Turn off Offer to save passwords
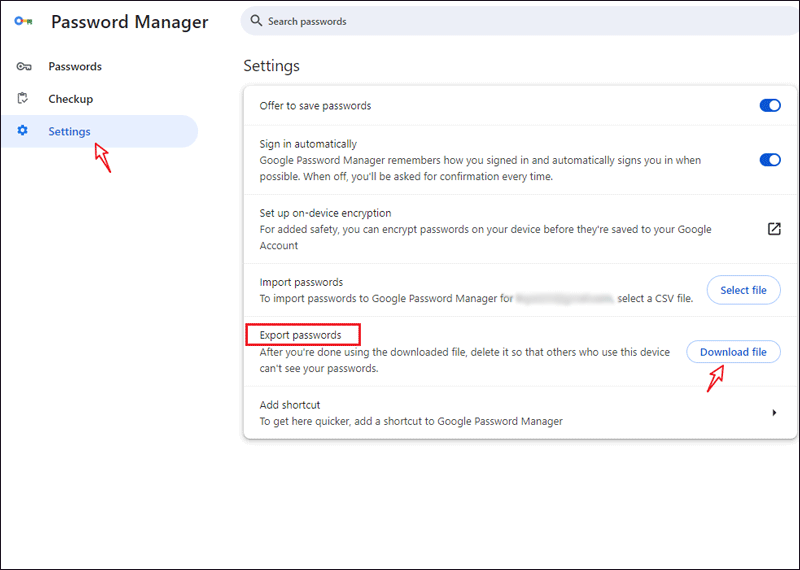The width and height of the screenshot is (800, 570). pos(770,106)
